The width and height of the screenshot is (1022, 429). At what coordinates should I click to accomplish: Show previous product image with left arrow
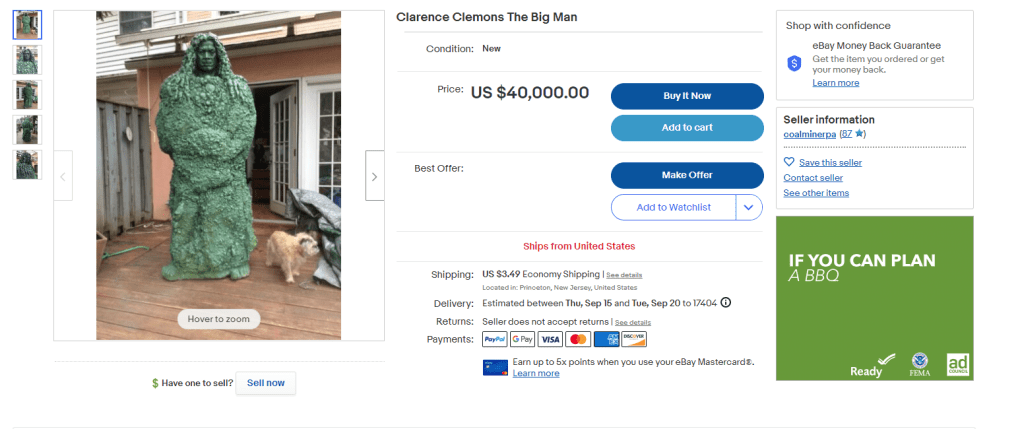63,176
